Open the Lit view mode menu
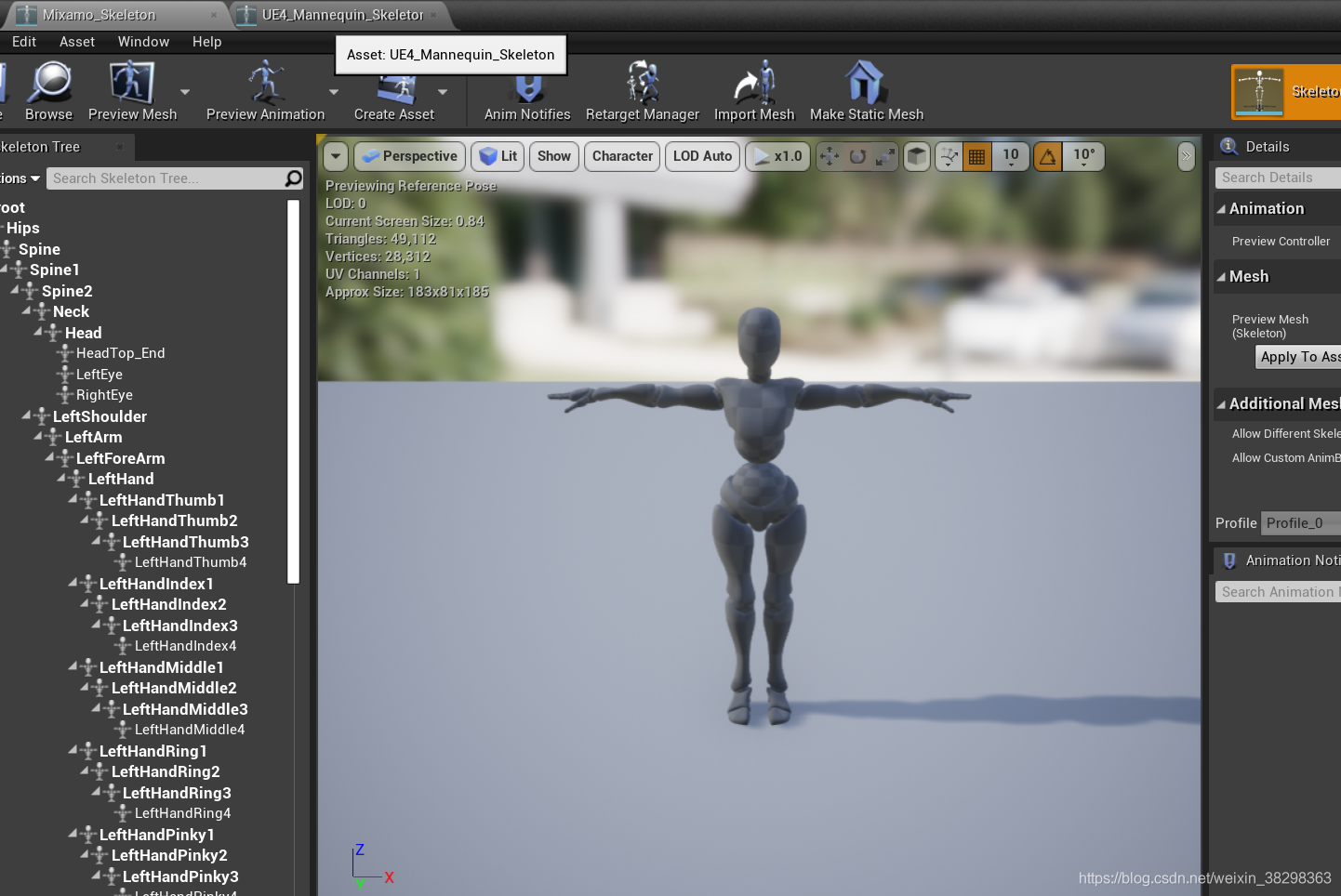 coord(498,156)
